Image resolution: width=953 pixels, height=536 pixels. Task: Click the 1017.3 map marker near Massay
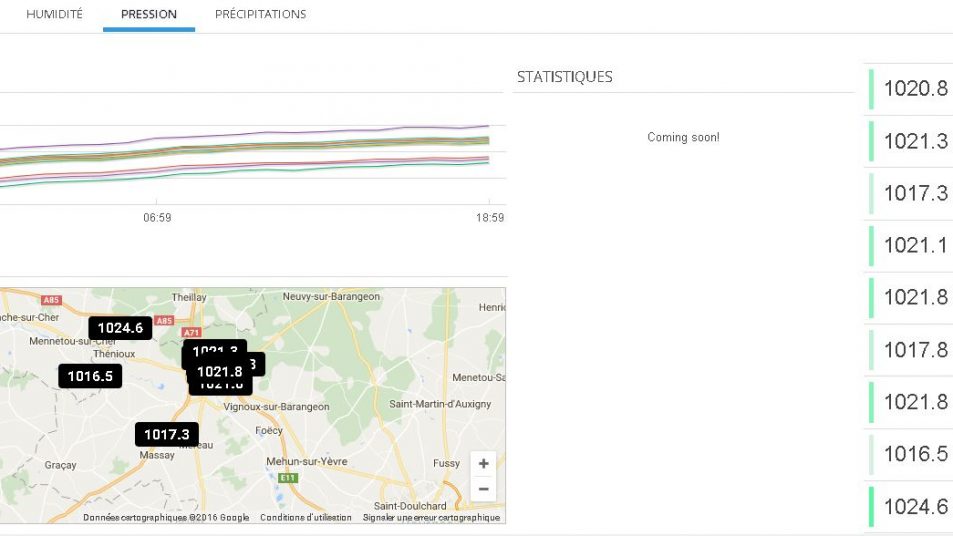pyautogui.click(x=166, y=434)
